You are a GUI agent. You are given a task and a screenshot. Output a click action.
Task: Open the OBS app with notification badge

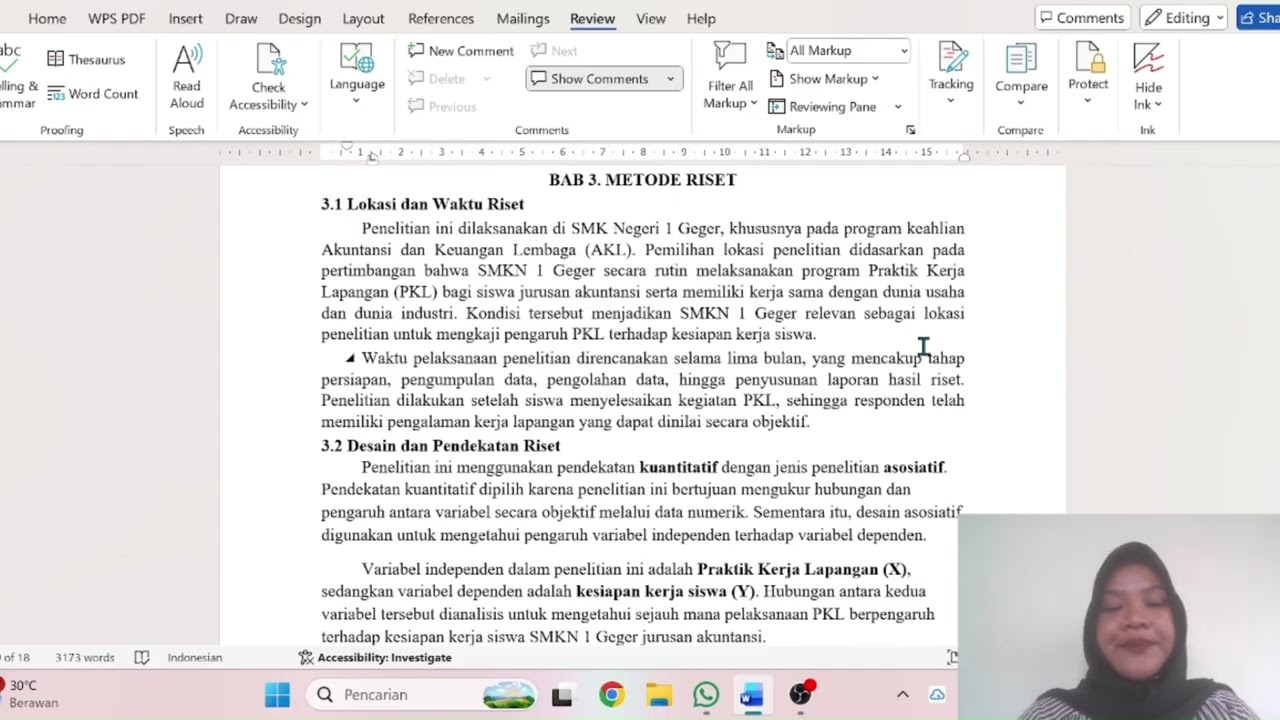point(800,695)
